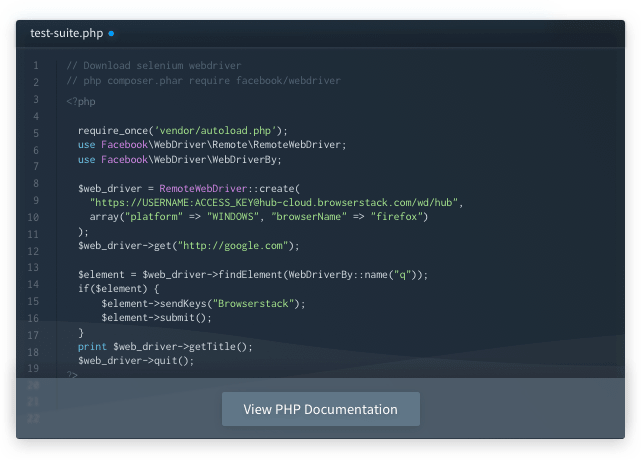The width and height of the screenshot is (641, 460).
Task: Click the 'use Facebook\WebDriver\Remote\RemoteWebDriver' line
Action: click(212, 145)
